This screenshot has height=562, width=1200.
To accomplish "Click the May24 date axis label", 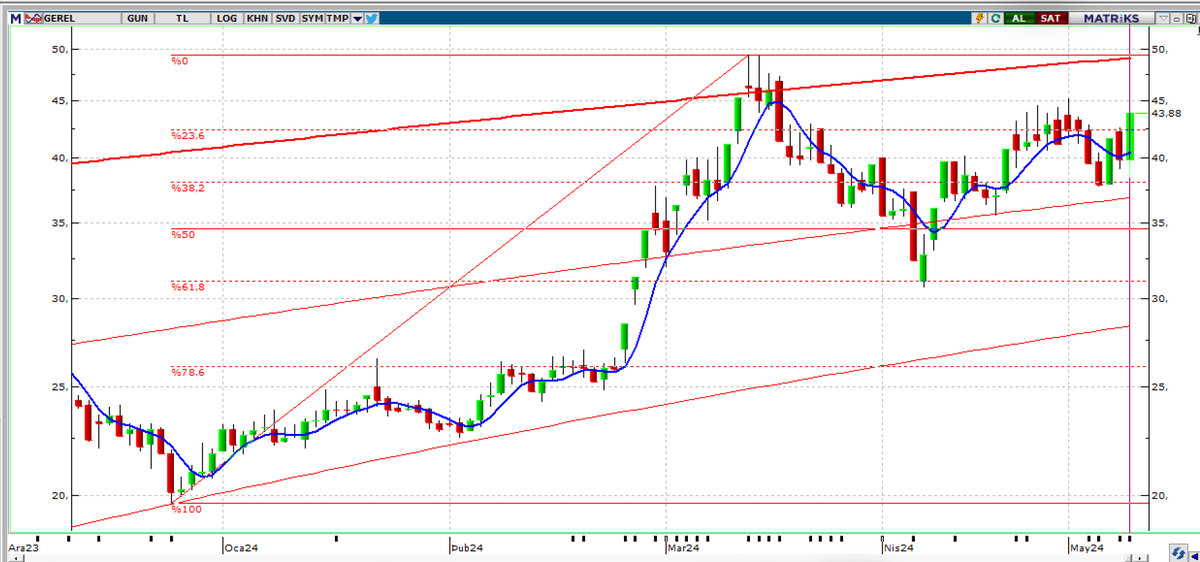I will 1085,548.
